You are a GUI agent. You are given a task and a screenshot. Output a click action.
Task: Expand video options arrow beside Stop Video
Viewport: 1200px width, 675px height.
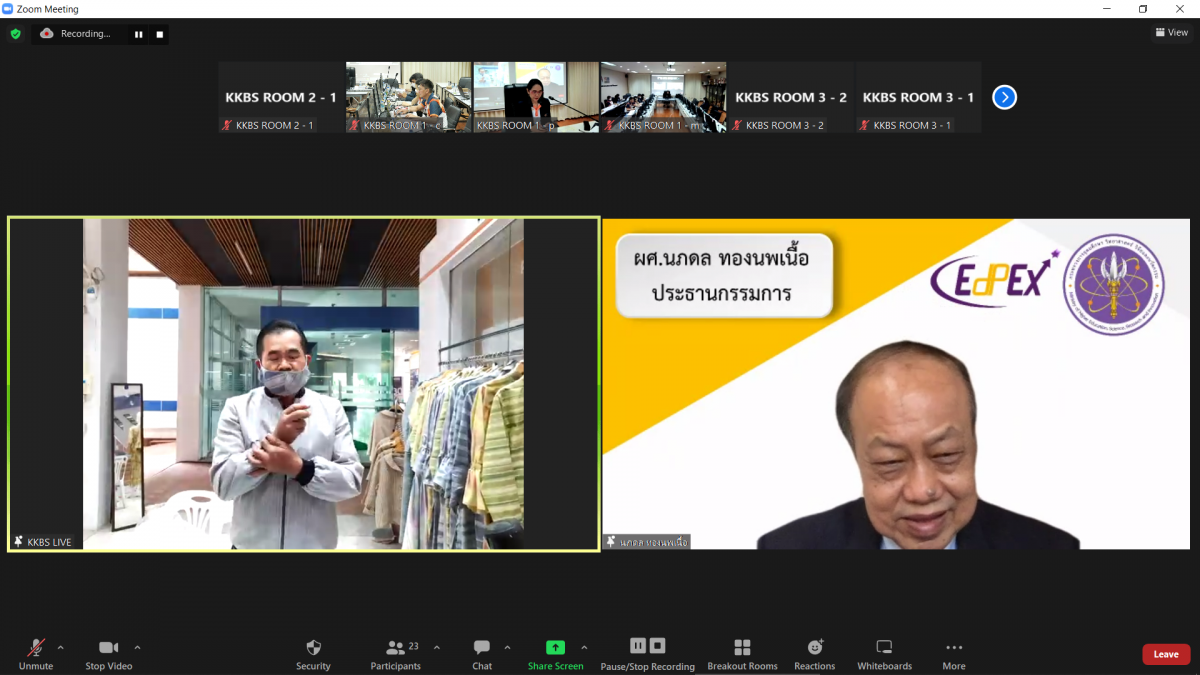[x=137, y=647]
